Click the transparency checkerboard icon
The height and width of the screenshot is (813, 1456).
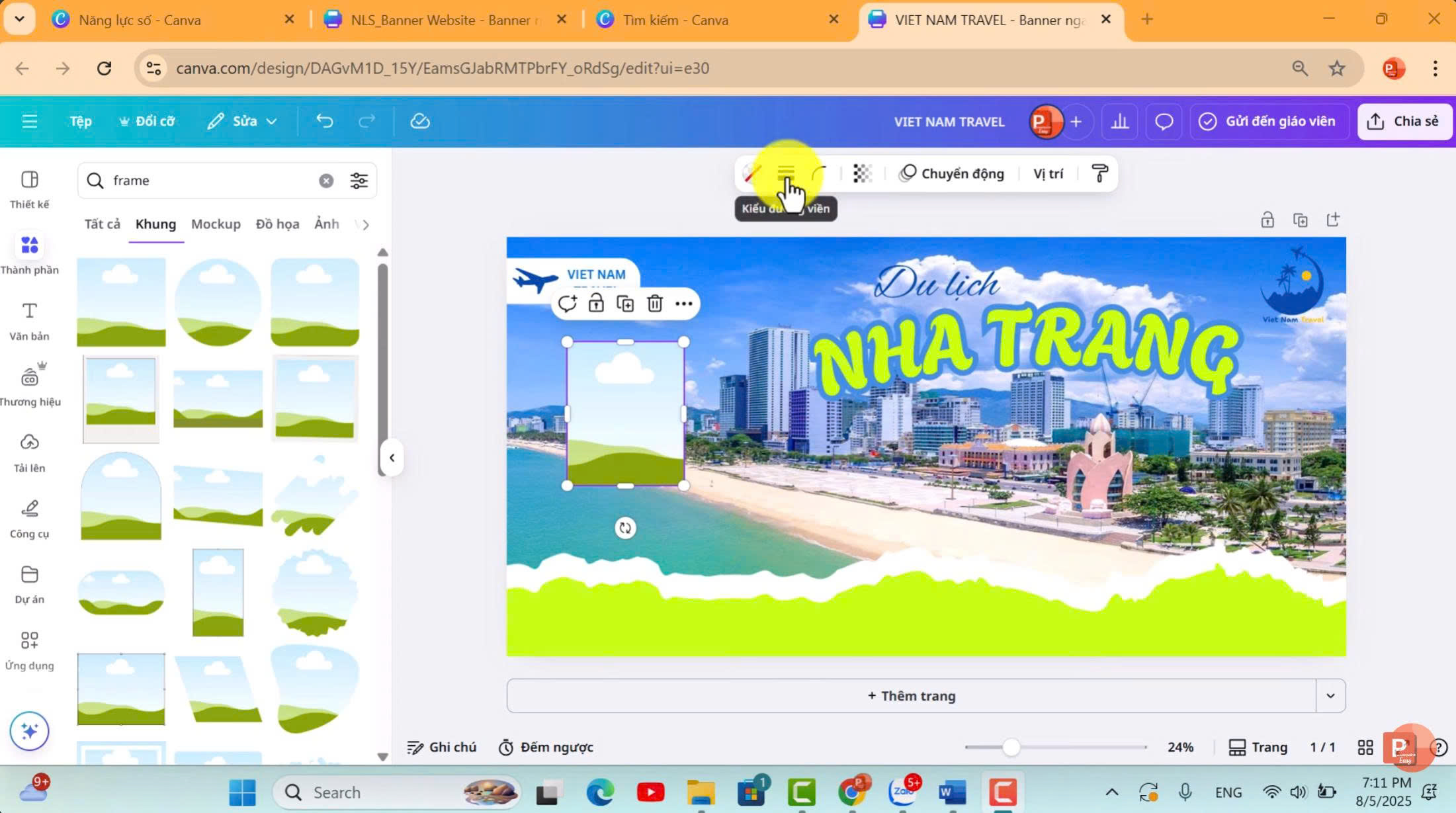[x=862, y=173]
